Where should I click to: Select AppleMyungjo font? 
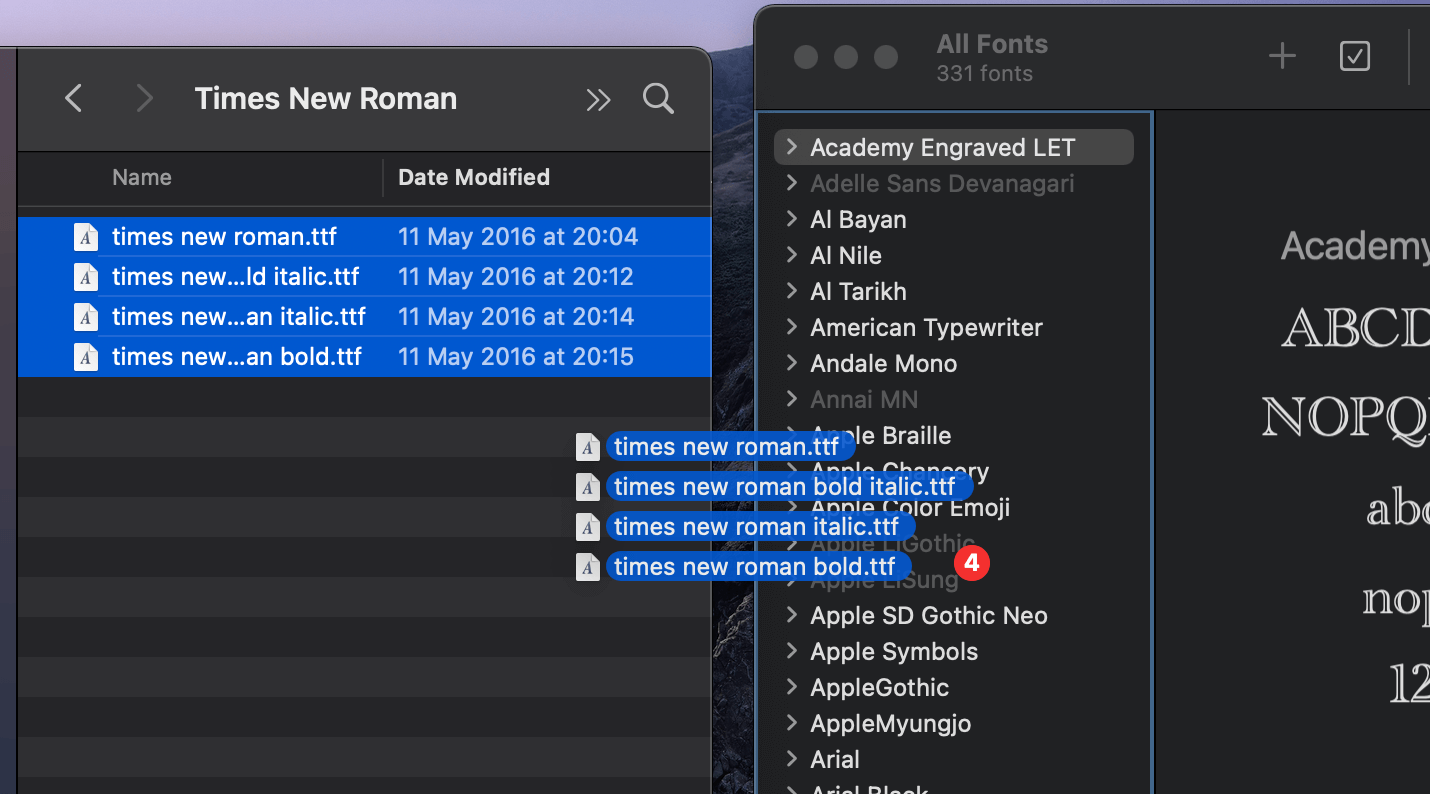point(891,723)
